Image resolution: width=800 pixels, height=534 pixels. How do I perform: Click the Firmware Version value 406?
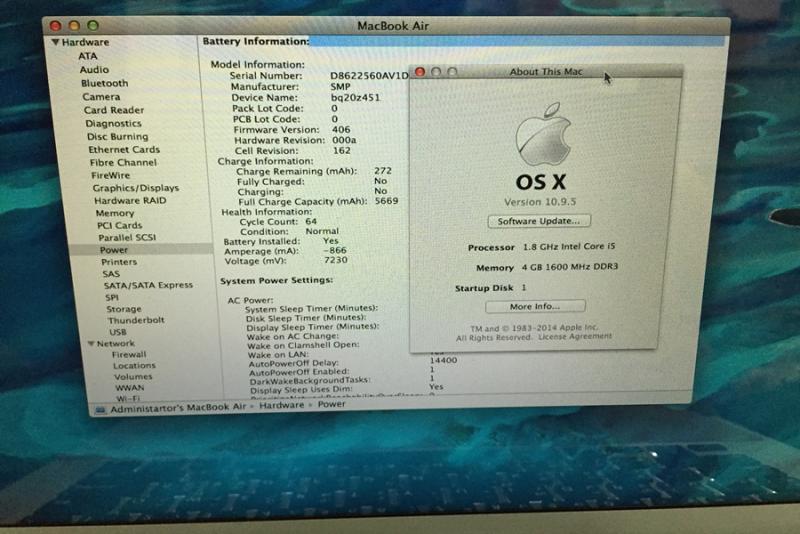point(341,130)
